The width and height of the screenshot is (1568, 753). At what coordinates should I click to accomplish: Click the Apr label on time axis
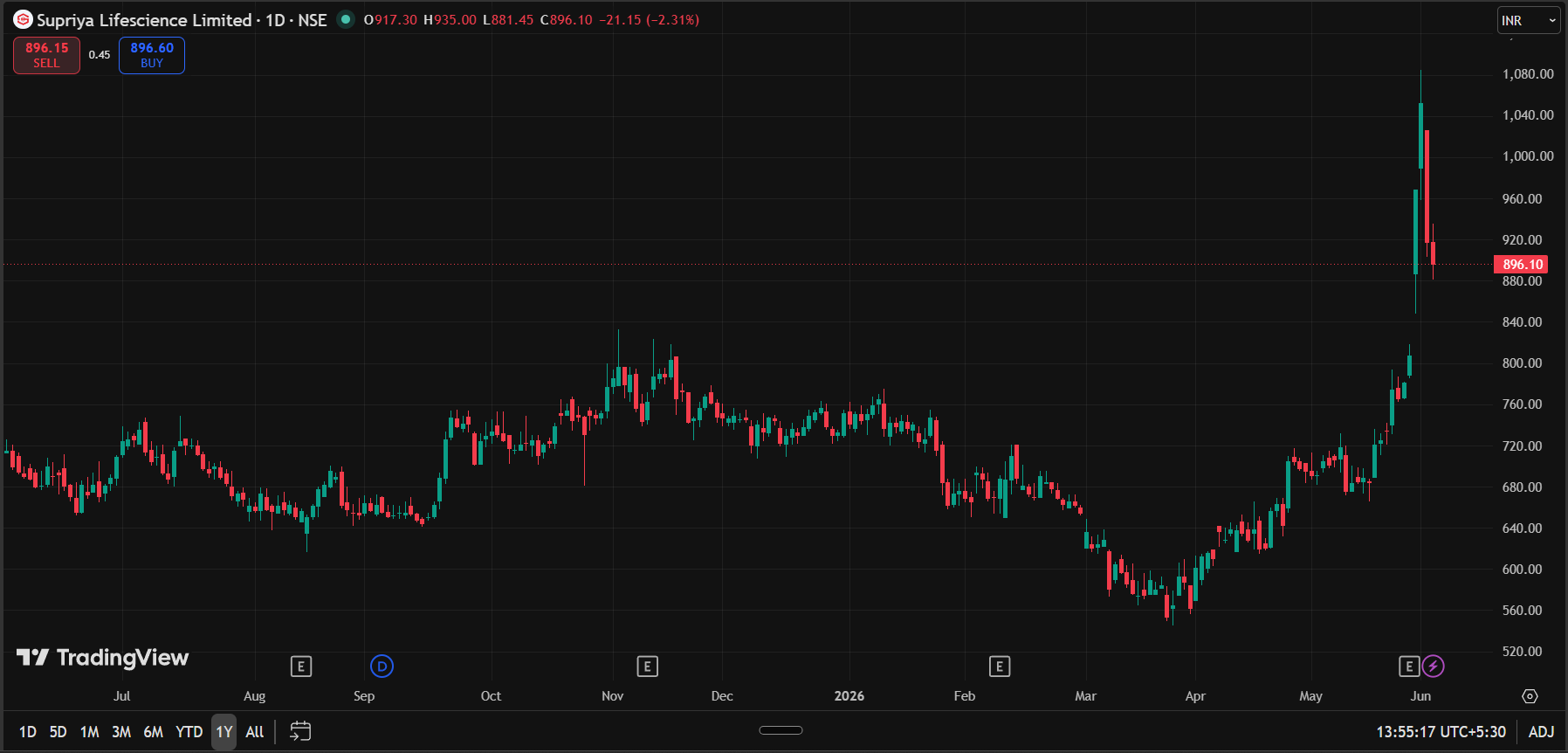[1195, 696]
